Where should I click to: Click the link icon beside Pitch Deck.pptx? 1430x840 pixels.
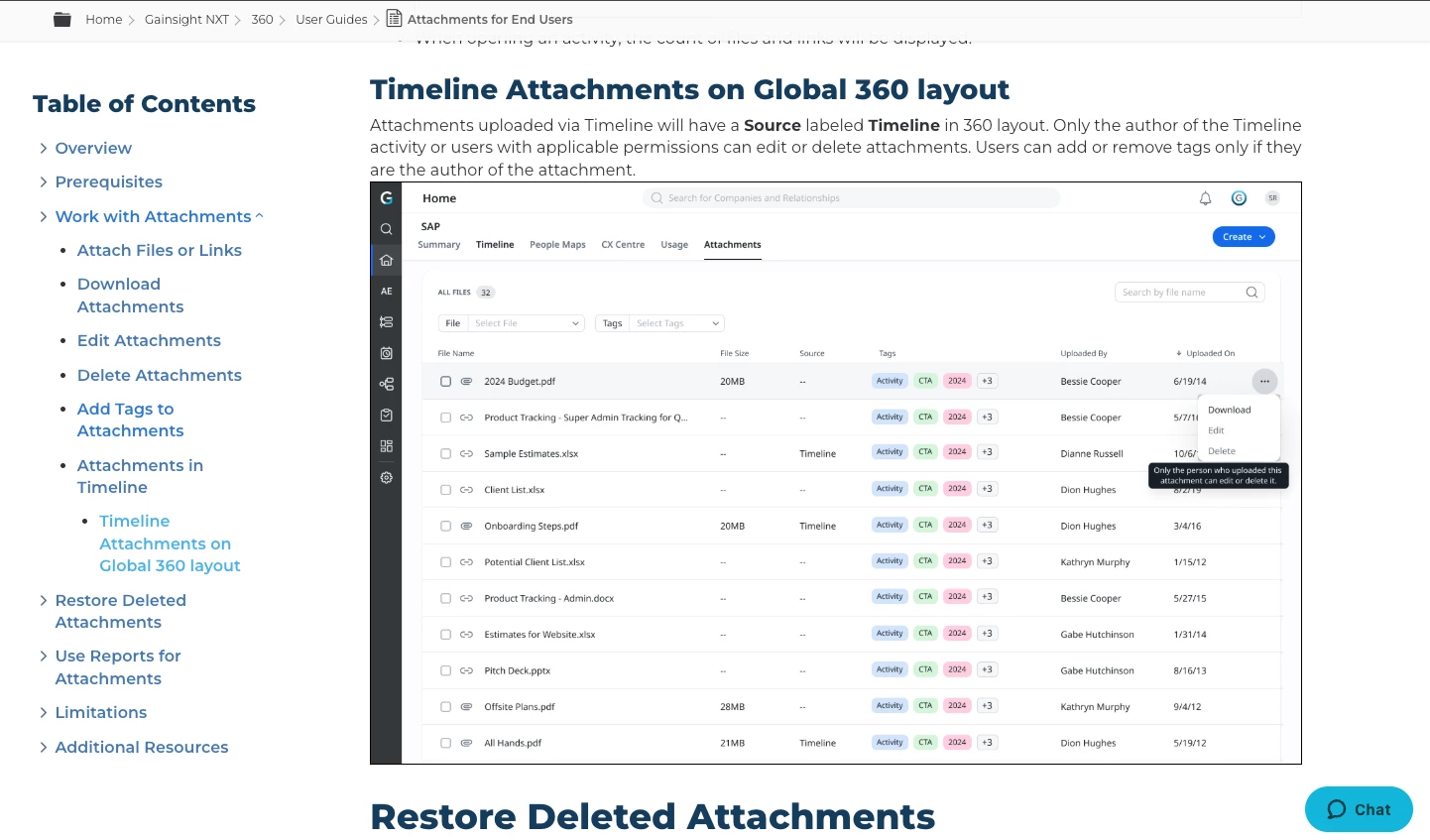click(x=466, y=670)
